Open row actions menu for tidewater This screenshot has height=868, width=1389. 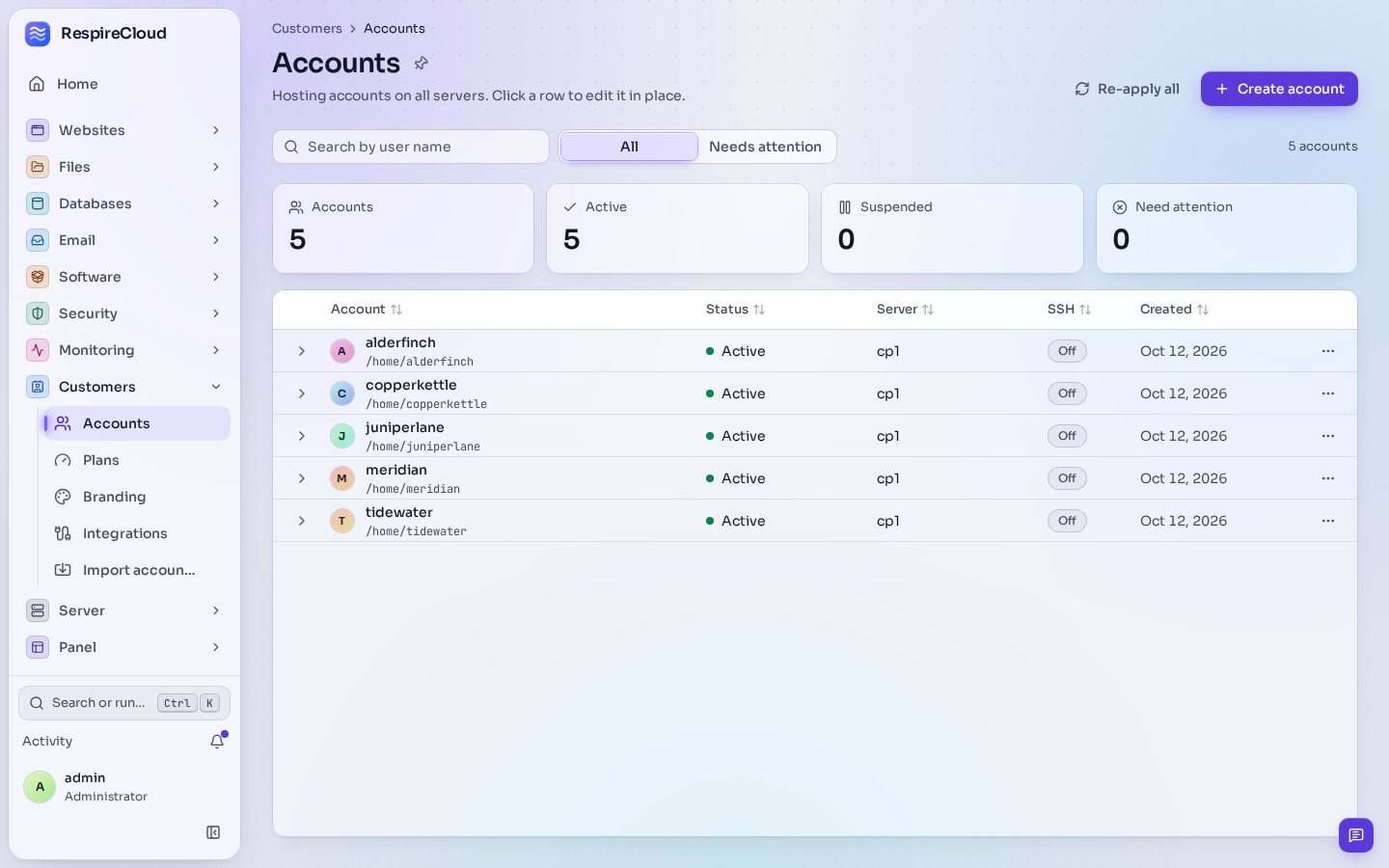point(1328,521)
